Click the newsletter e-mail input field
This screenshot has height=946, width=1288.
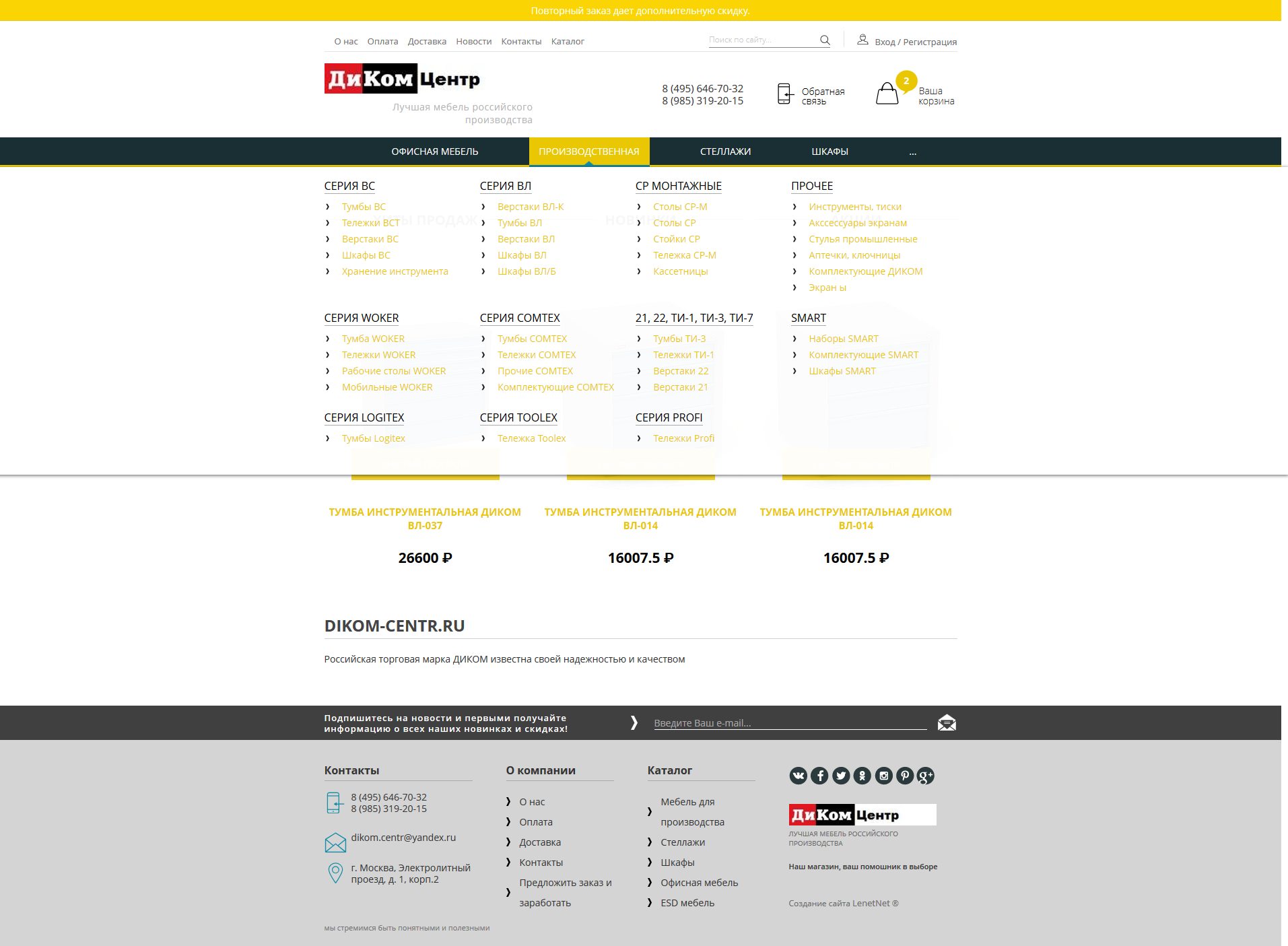pos(790,722)
